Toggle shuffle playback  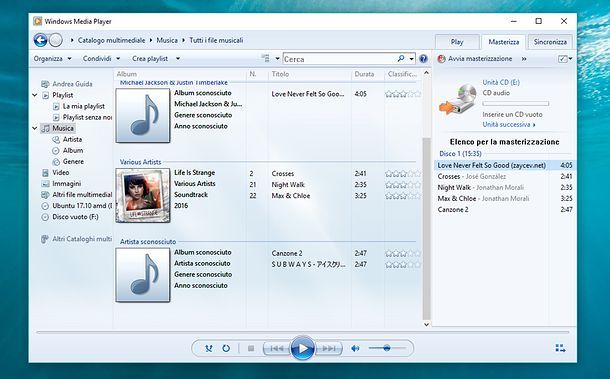coord(209,348)
